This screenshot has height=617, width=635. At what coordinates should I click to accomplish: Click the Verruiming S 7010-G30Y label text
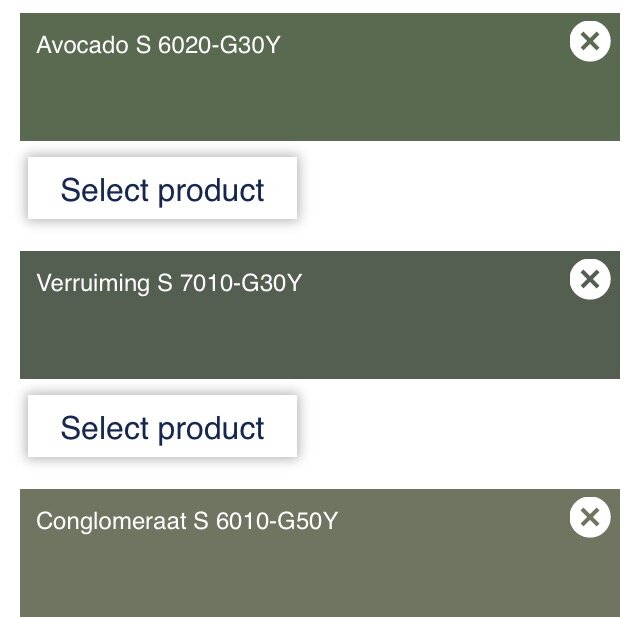tap(169, 283)
